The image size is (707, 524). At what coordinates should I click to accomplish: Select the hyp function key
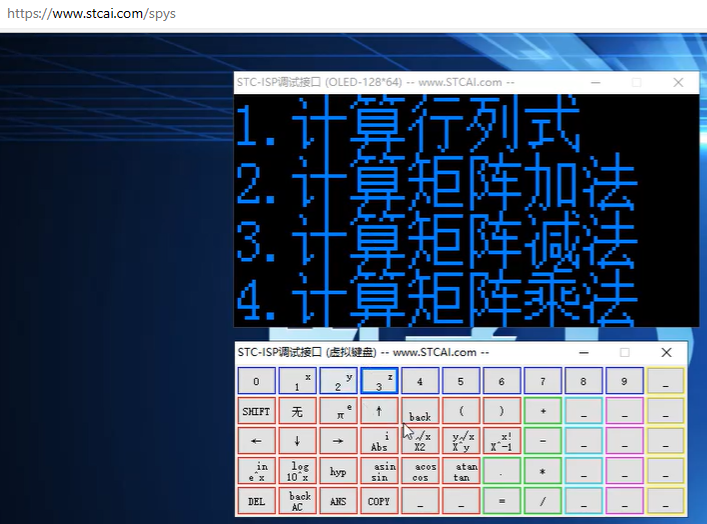click(338, 471)
